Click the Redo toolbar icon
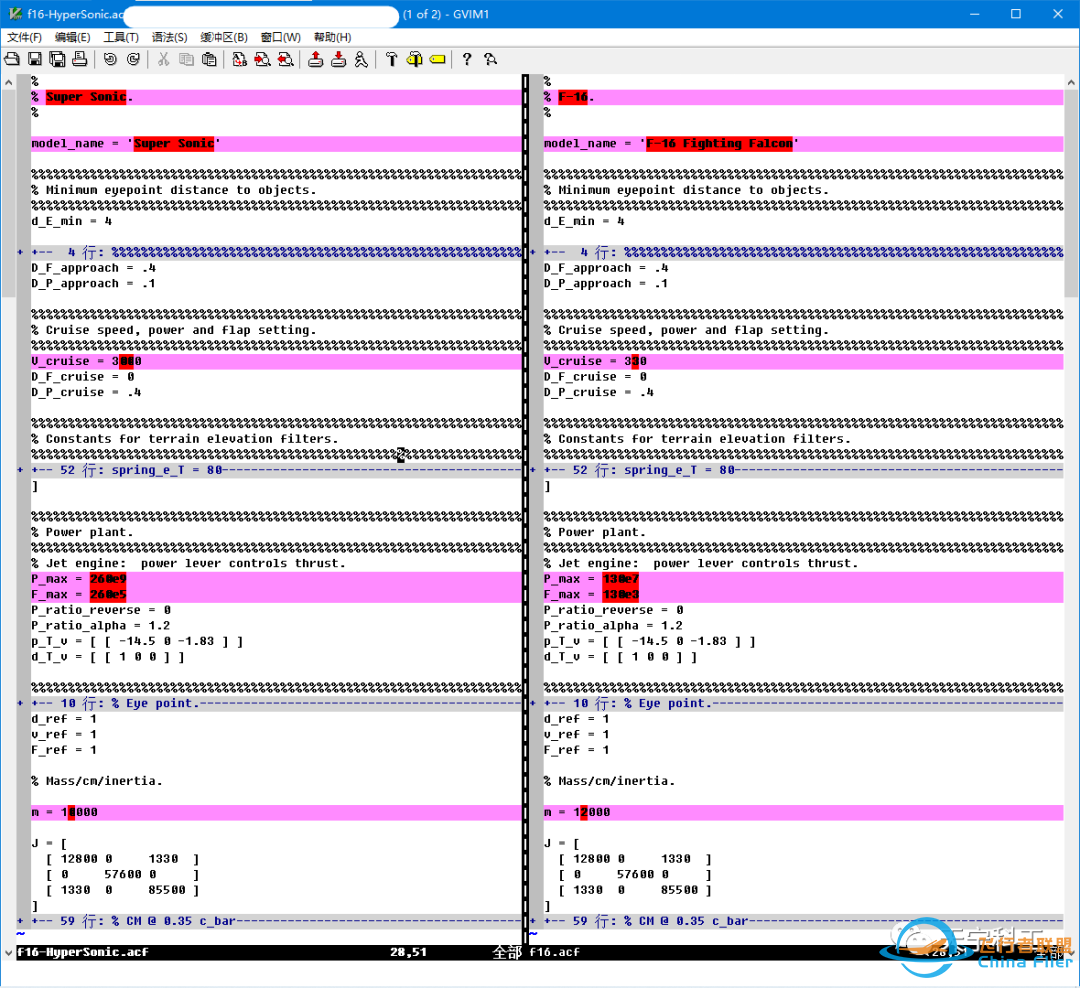Image resolution: width=1080 pixels, height=988 pixels. coord(133,60)
